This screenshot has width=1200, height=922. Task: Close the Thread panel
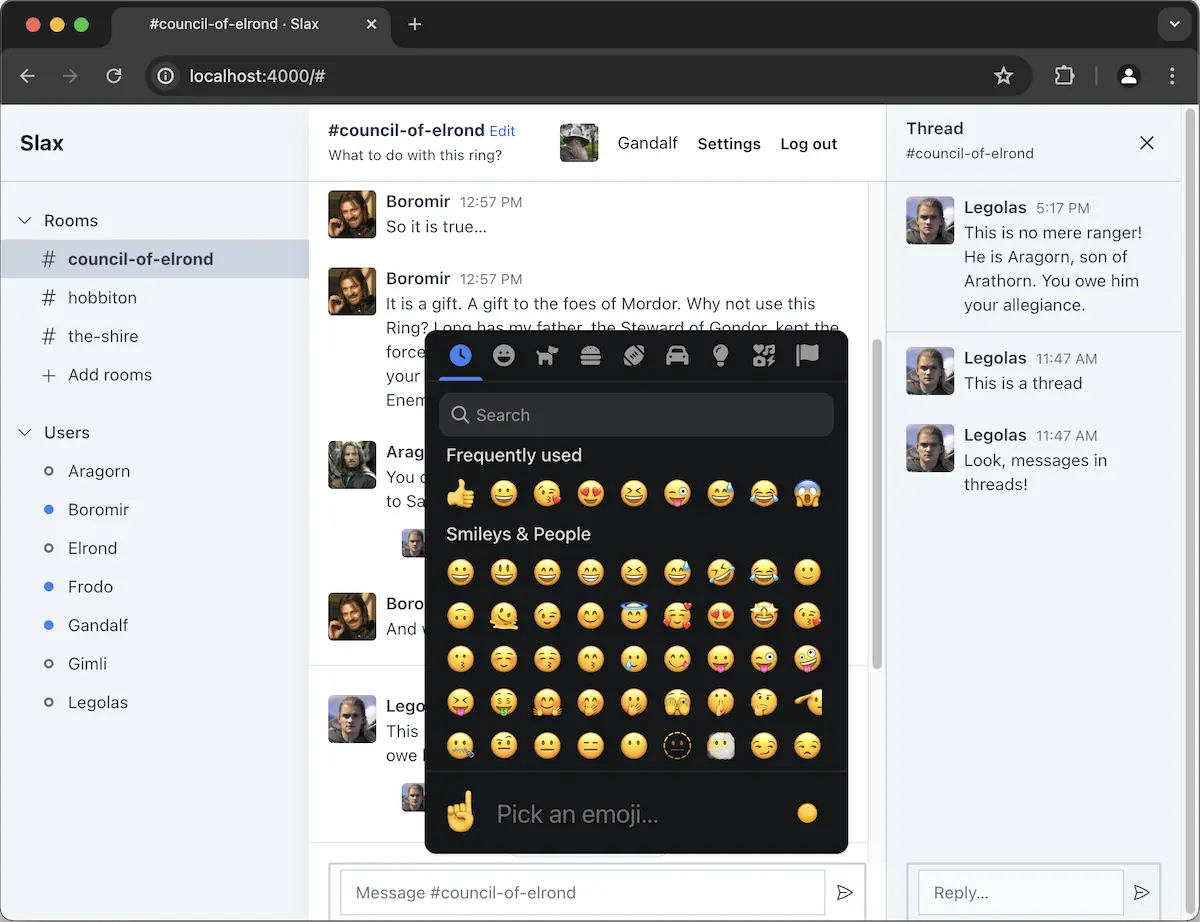tap(1147, 143)
